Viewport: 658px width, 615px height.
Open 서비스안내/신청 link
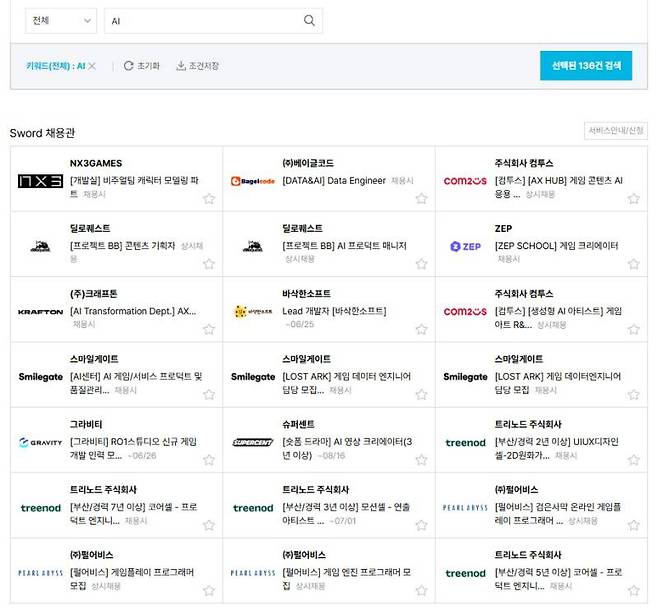pyautogui.click(x=616, y=130)
